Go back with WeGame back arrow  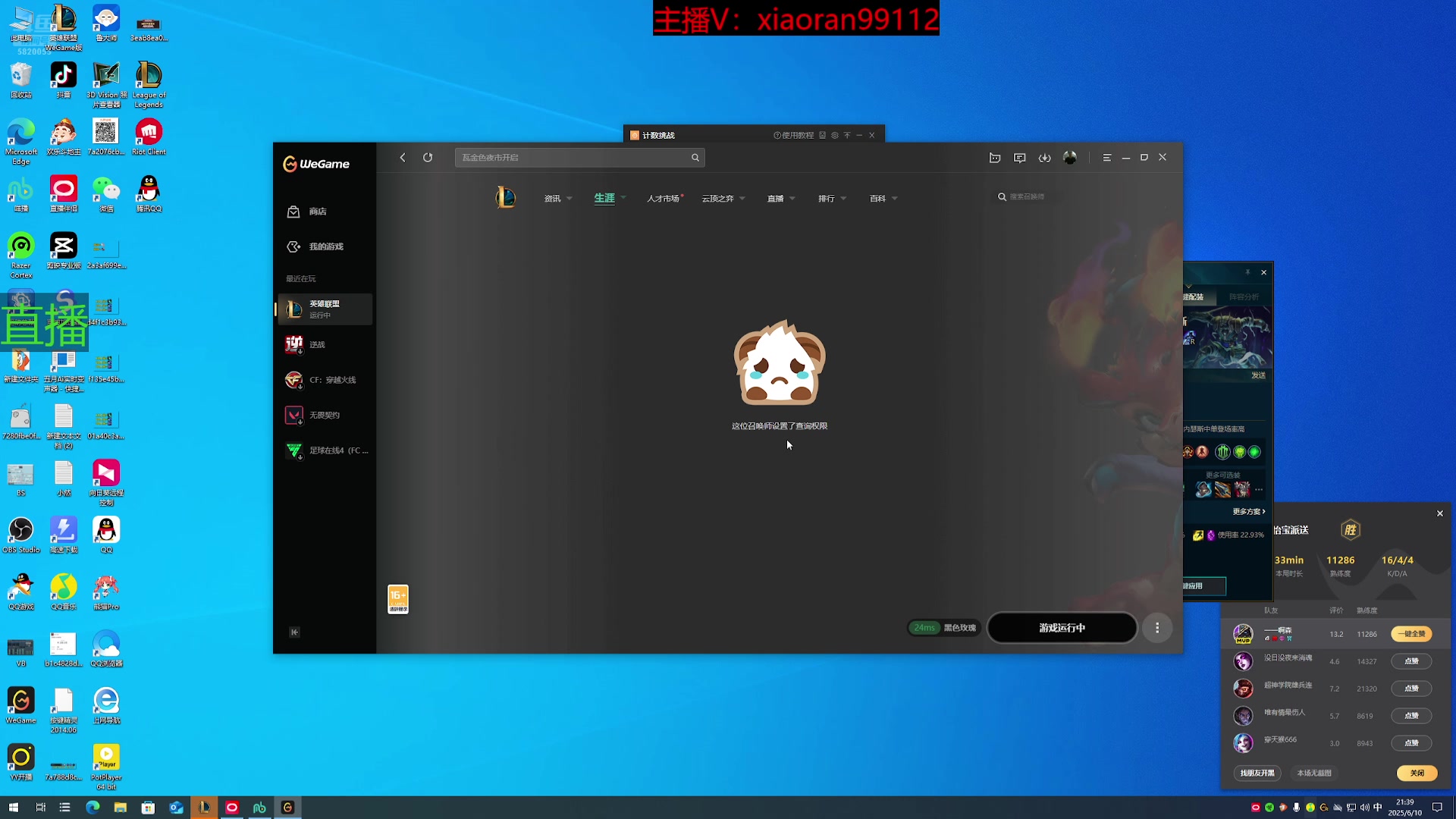[x=403, y=158]
